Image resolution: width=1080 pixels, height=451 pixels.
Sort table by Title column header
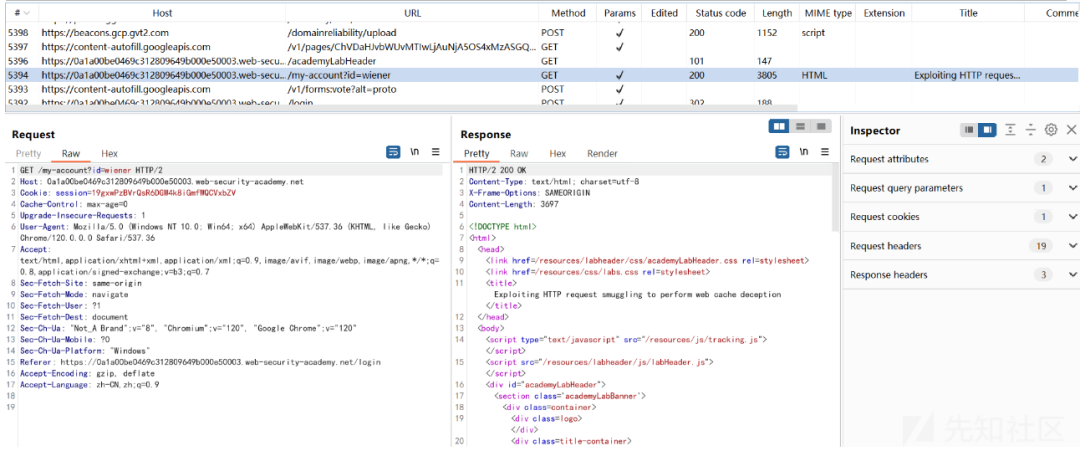tap(967, 12)
